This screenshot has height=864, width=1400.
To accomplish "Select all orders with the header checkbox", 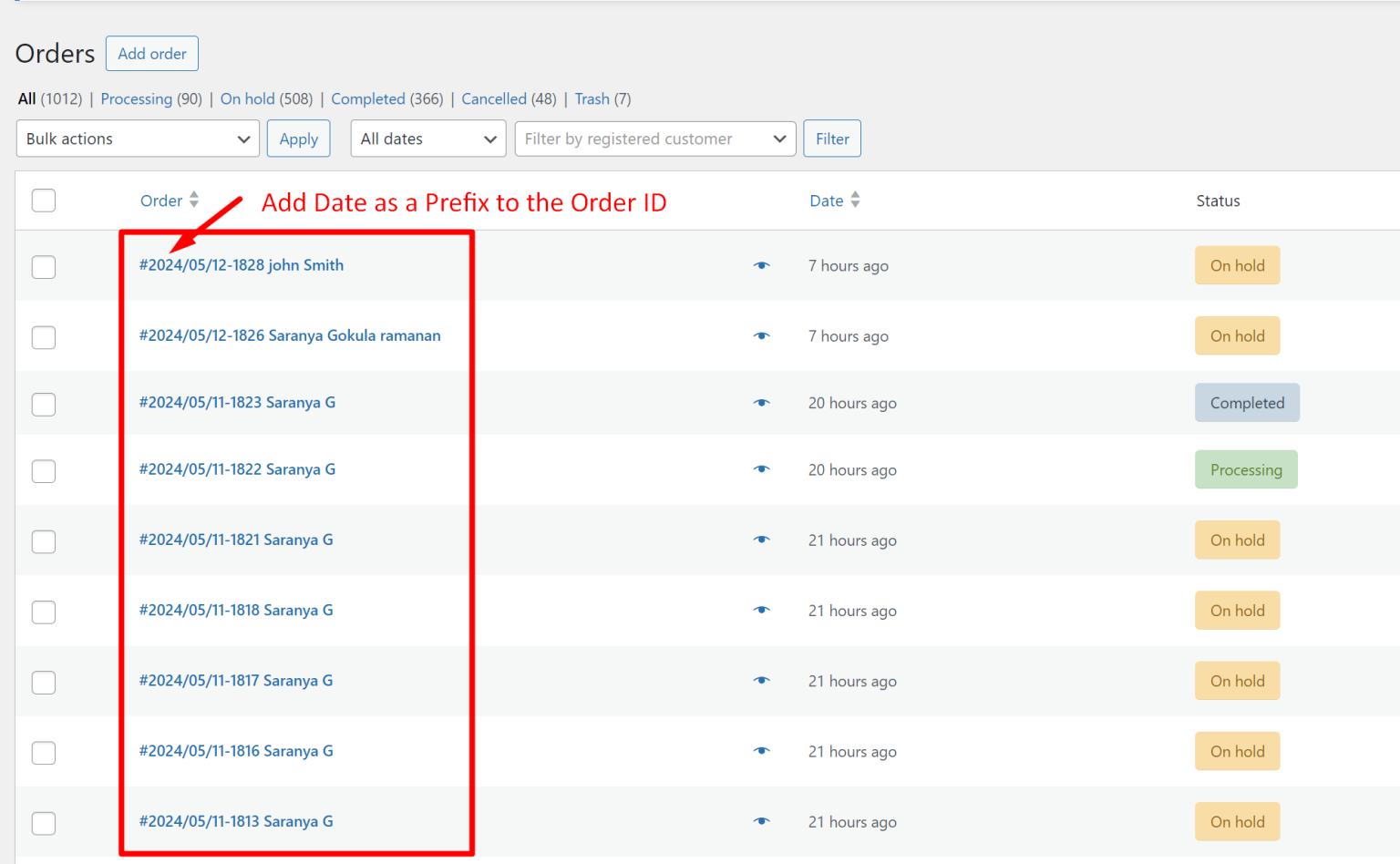I will tap(43, 200).
